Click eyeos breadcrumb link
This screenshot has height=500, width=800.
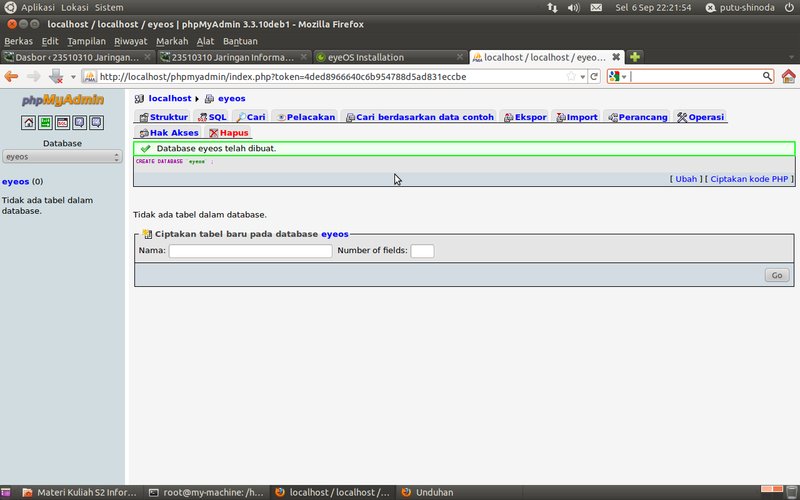coord(232,98)
